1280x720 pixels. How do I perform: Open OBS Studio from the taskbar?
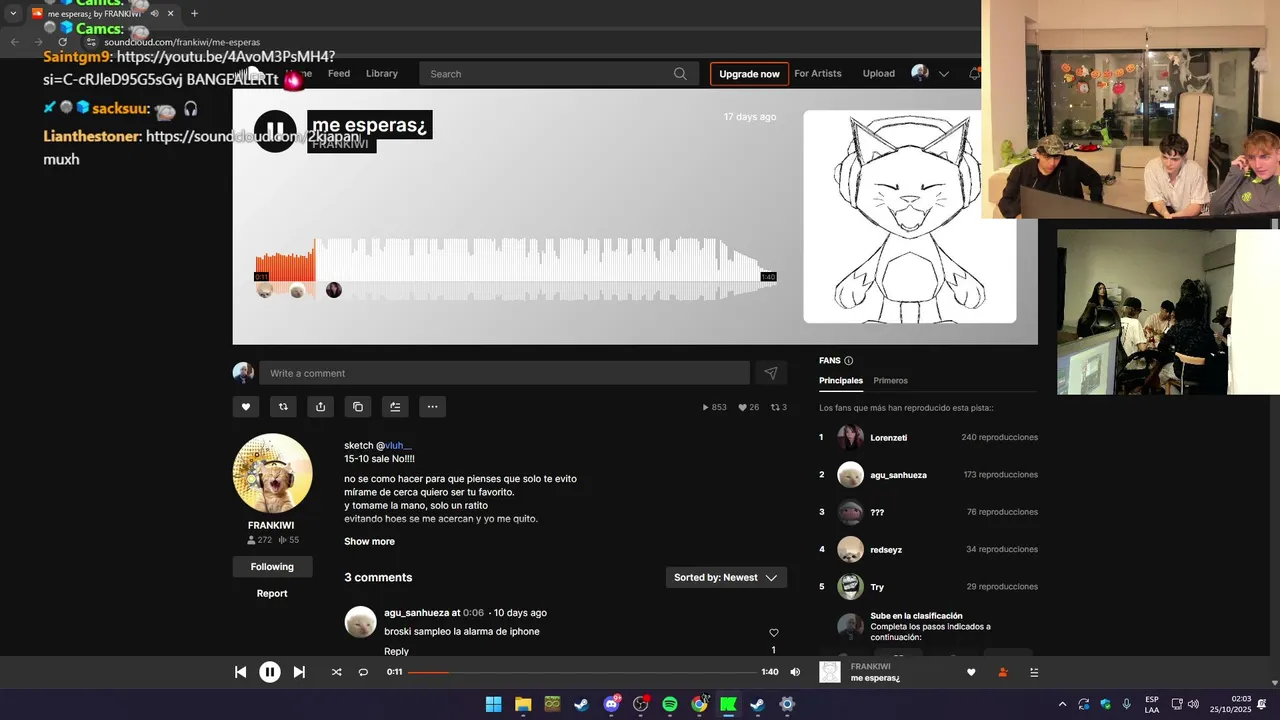click(x=641, y=704)
